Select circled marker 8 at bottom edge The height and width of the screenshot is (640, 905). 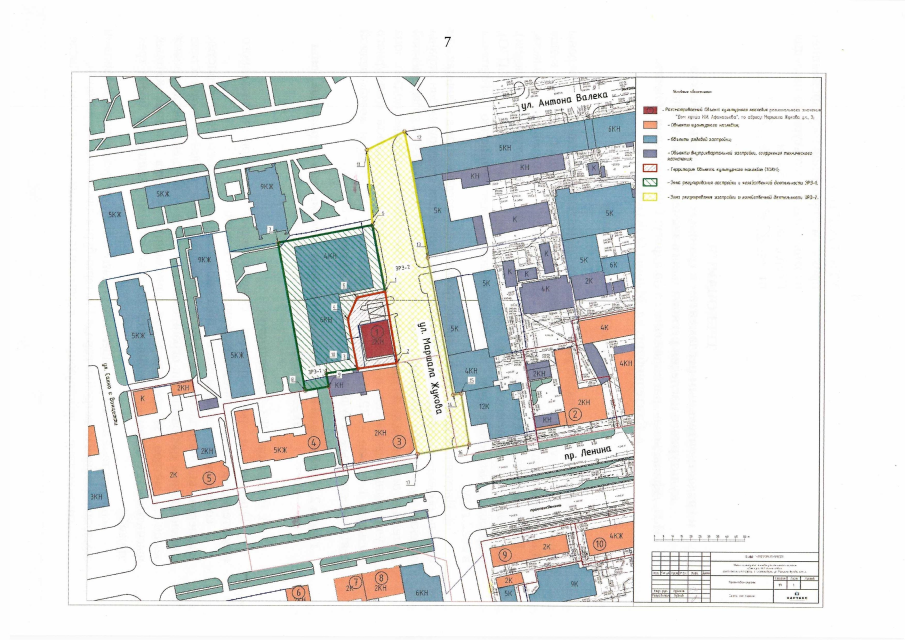coord(381,579)
